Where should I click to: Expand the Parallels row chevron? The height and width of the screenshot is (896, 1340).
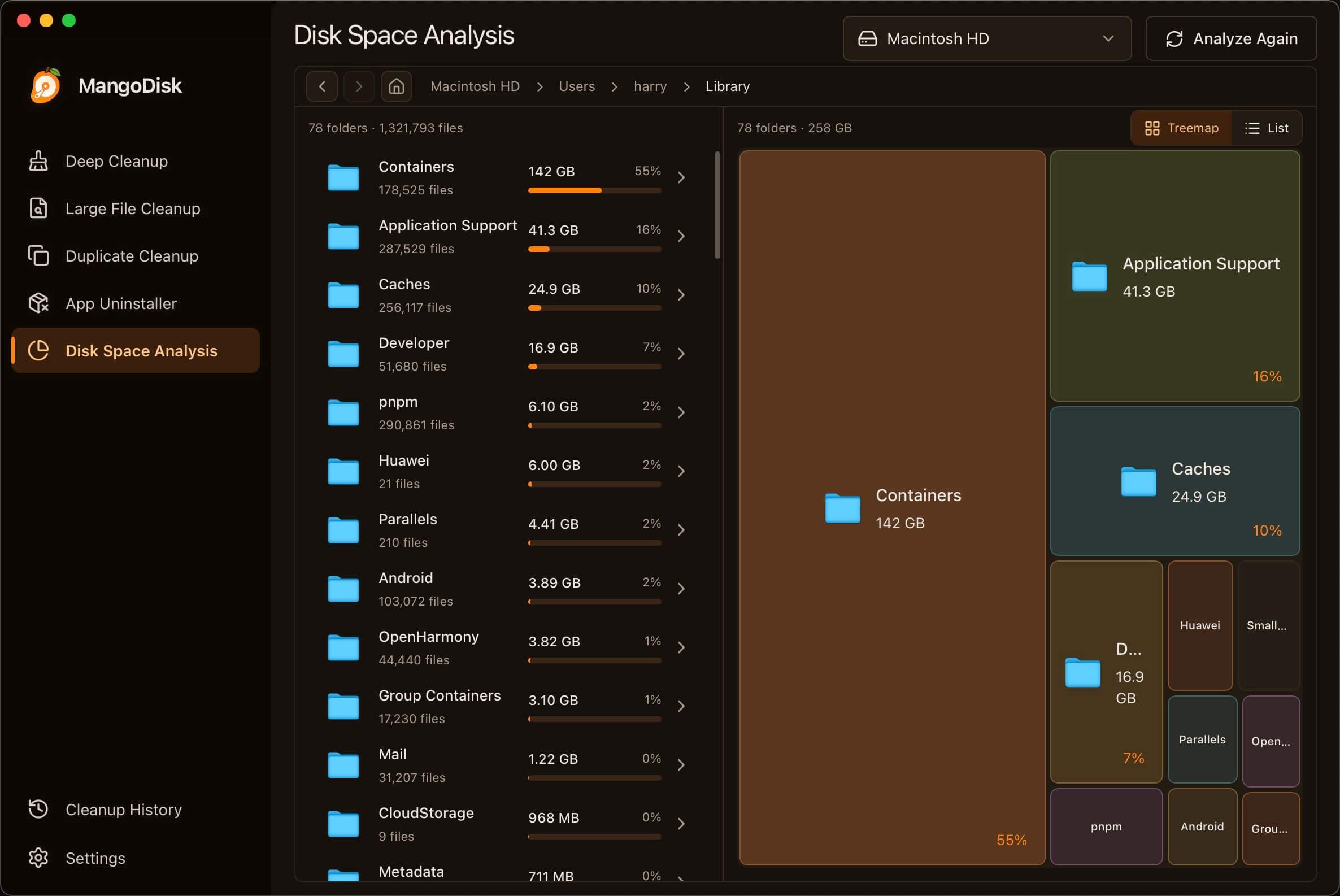[681, 531]
